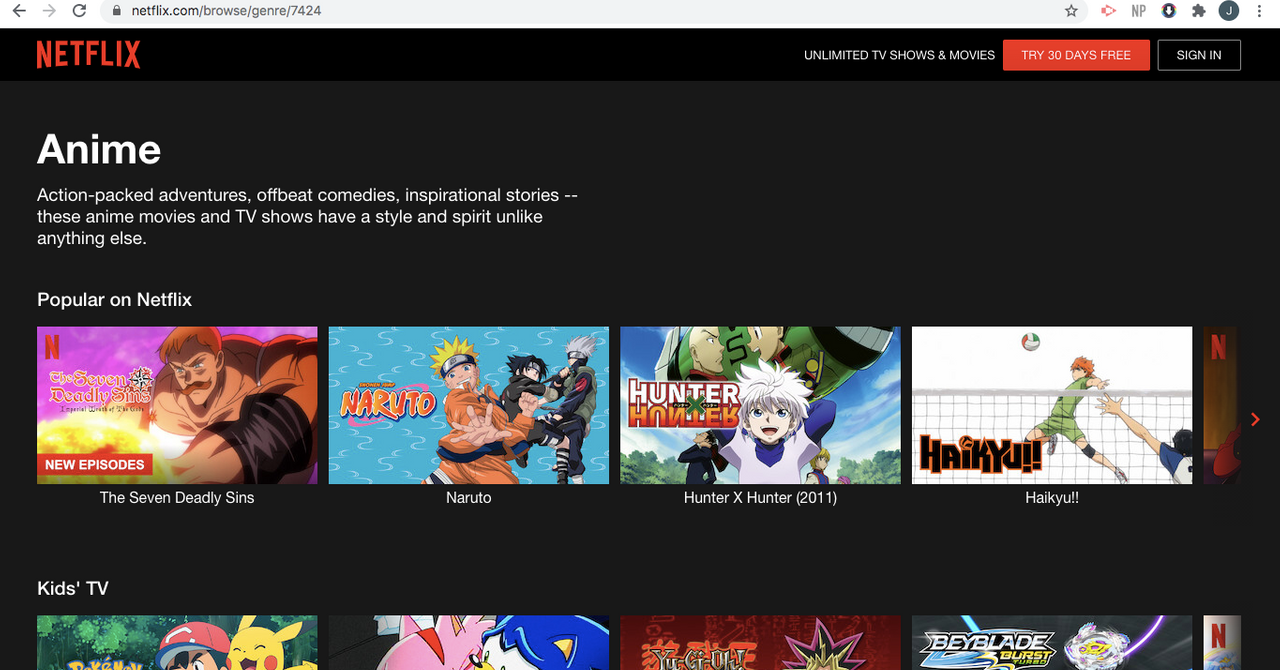Click the Beyblade Burst thumbnail

pyautogui.click(x=1052, y=643)
